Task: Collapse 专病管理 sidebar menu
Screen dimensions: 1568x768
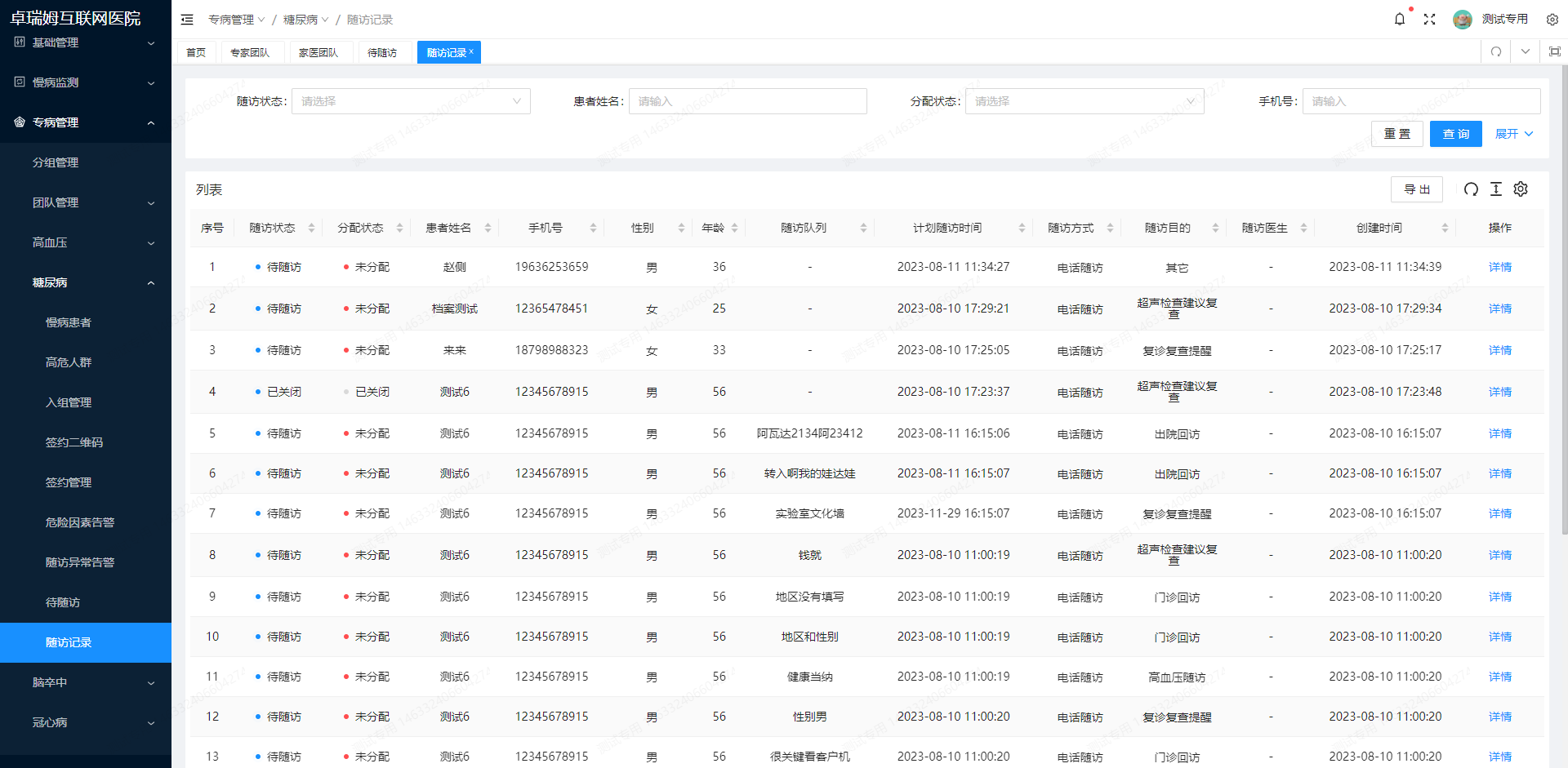Action: coord(86,122)
